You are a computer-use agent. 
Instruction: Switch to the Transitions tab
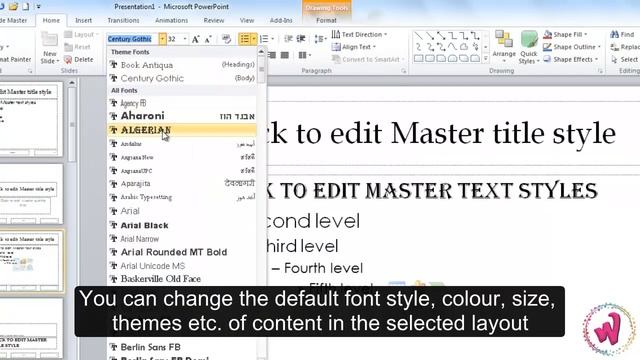(x=123, y=20)
